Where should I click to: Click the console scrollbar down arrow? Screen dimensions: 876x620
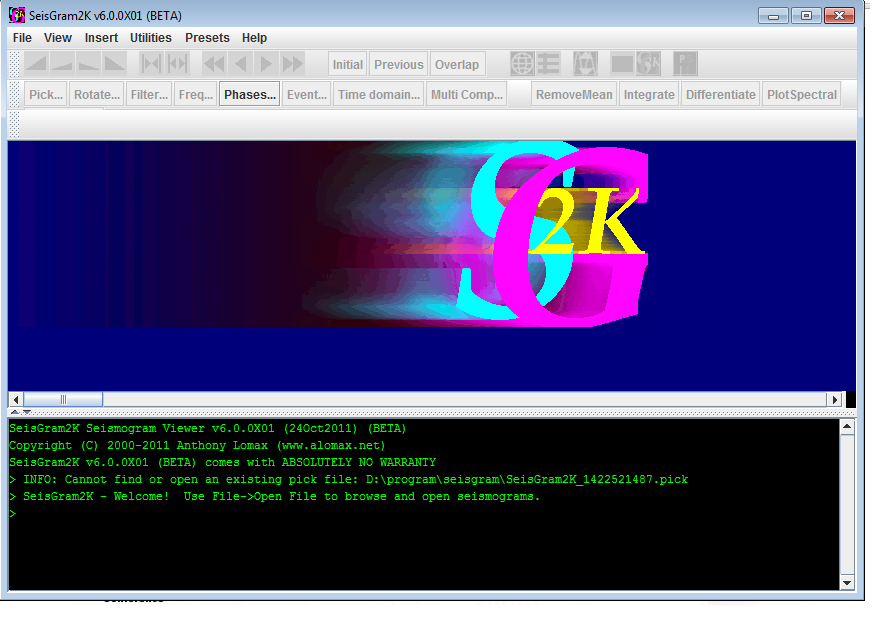click(847, 583)
